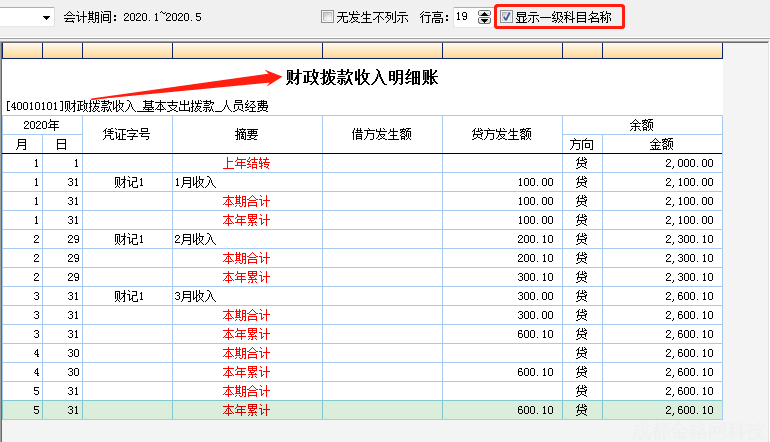Screen dimensions: 770x442
Task: Click the 行高 value input field
Action: coord(464,18)
